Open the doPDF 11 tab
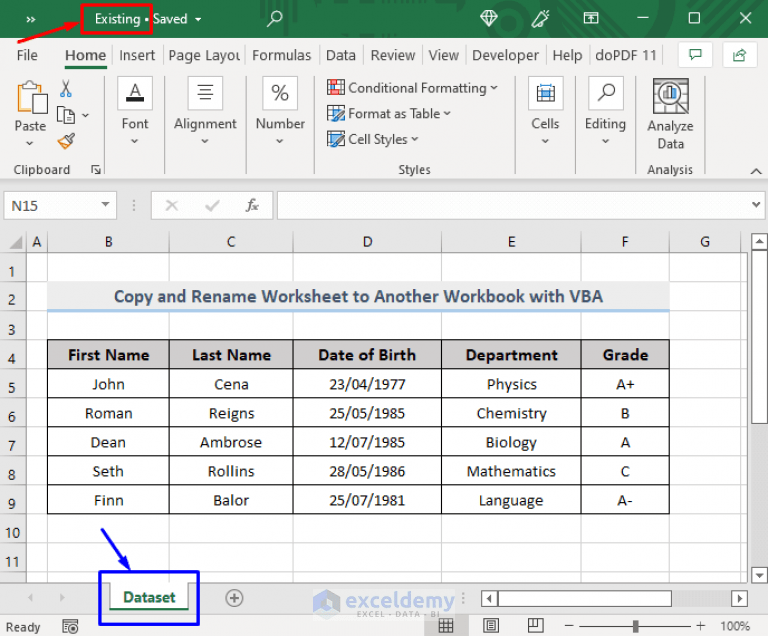 tap(625, 55)
